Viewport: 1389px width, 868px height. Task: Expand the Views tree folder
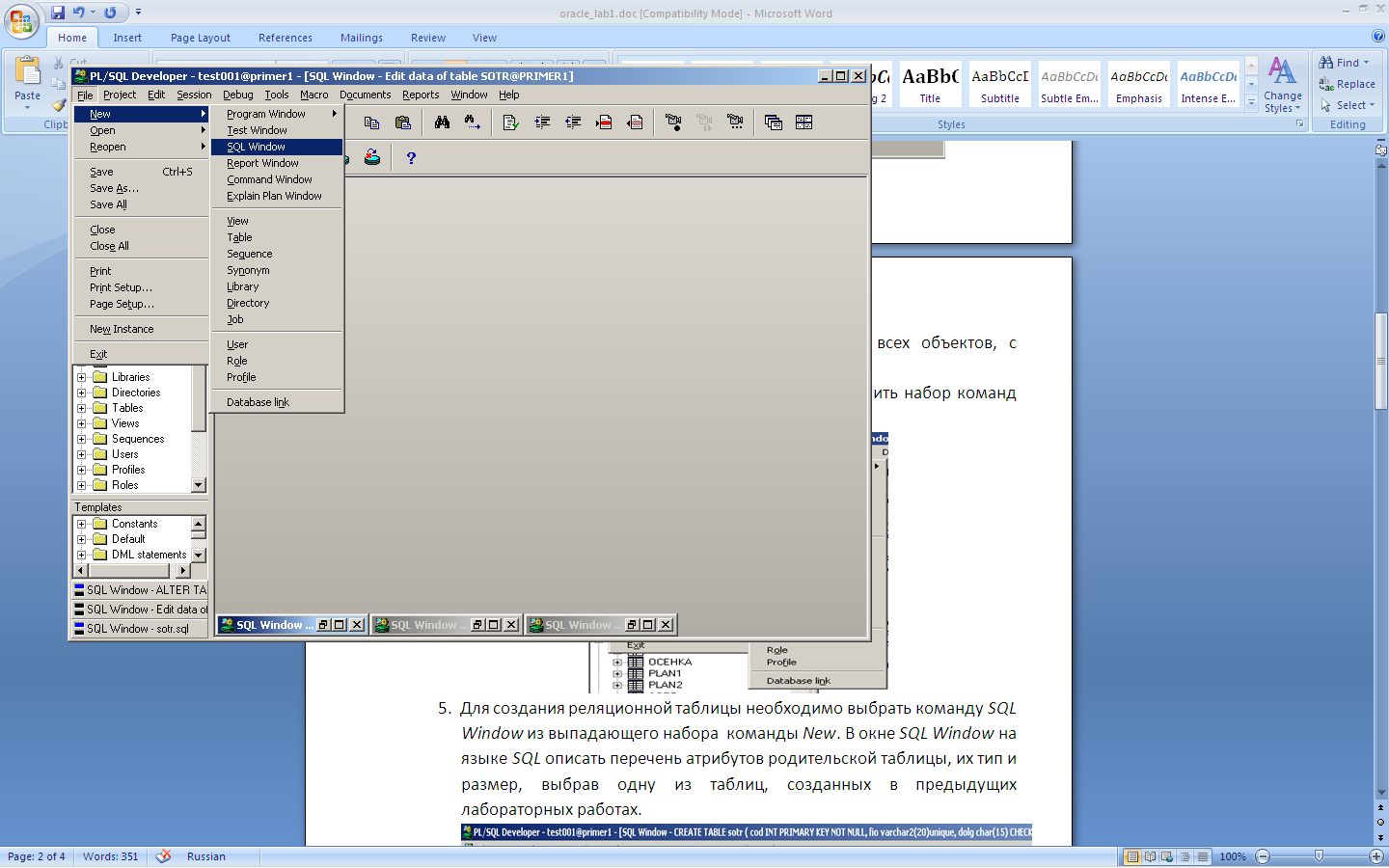tap(82, 423)
